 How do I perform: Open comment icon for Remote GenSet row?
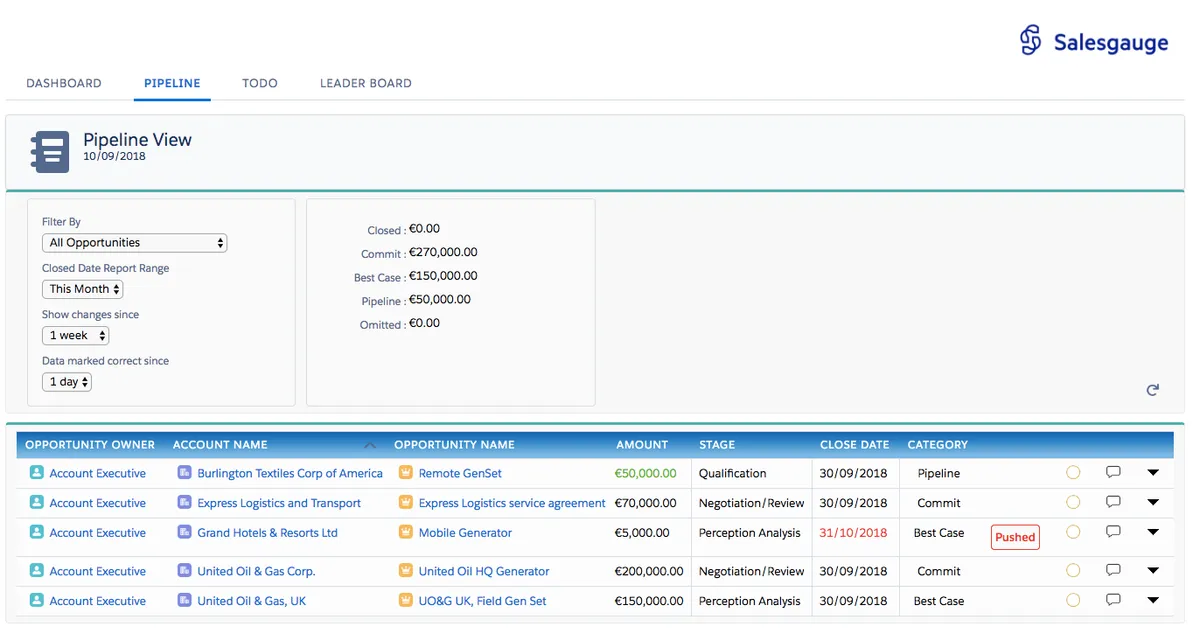tap(1113, 473)
